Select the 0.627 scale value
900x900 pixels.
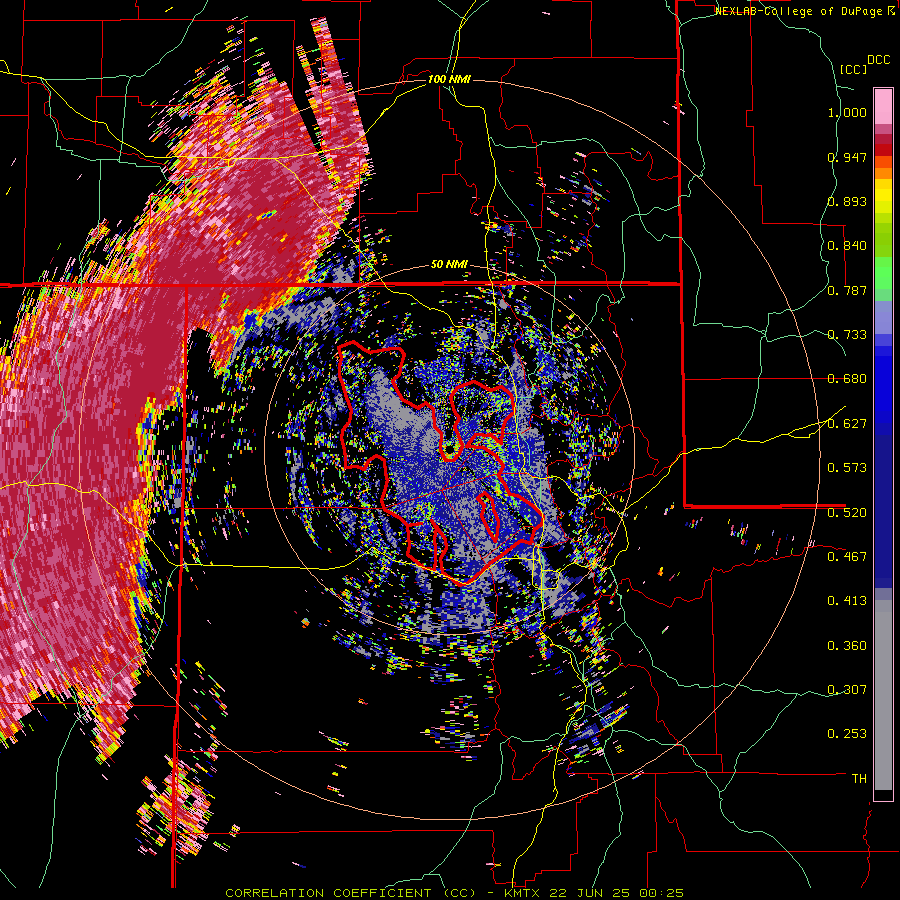pyautogui.click(x=847, y=424)
